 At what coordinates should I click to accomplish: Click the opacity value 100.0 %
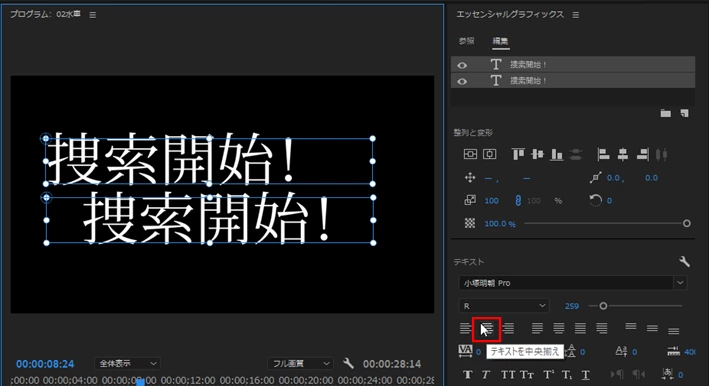coord(500,224)
